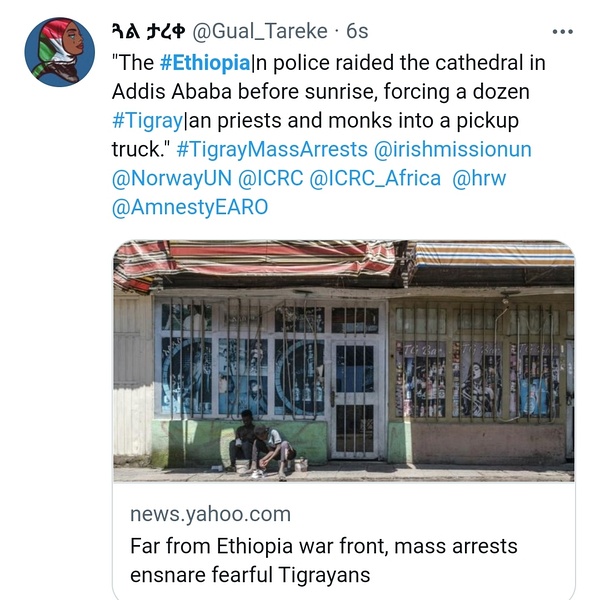Click the striped awning in card image
600x600 pixels.
344,264
